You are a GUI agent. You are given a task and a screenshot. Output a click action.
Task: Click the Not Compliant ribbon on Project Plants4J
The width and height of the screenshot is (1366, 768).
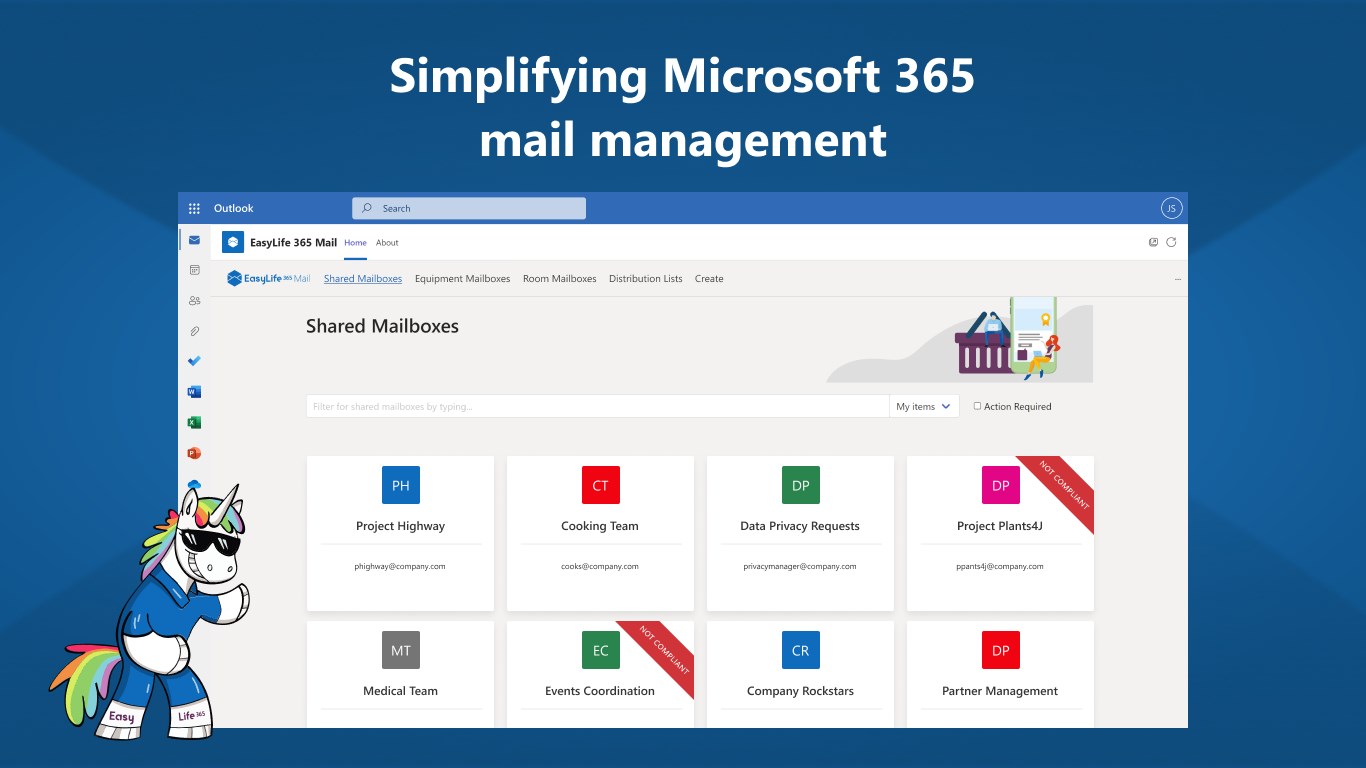(x=1062, y=487)
